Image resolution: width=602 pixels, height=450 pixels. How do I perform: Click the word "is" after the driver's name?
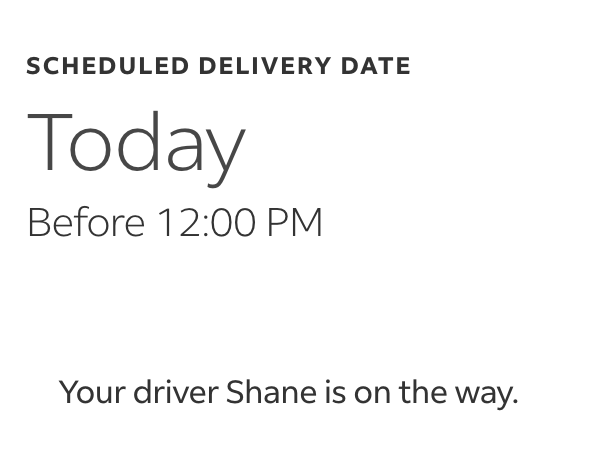coord(334,392)
